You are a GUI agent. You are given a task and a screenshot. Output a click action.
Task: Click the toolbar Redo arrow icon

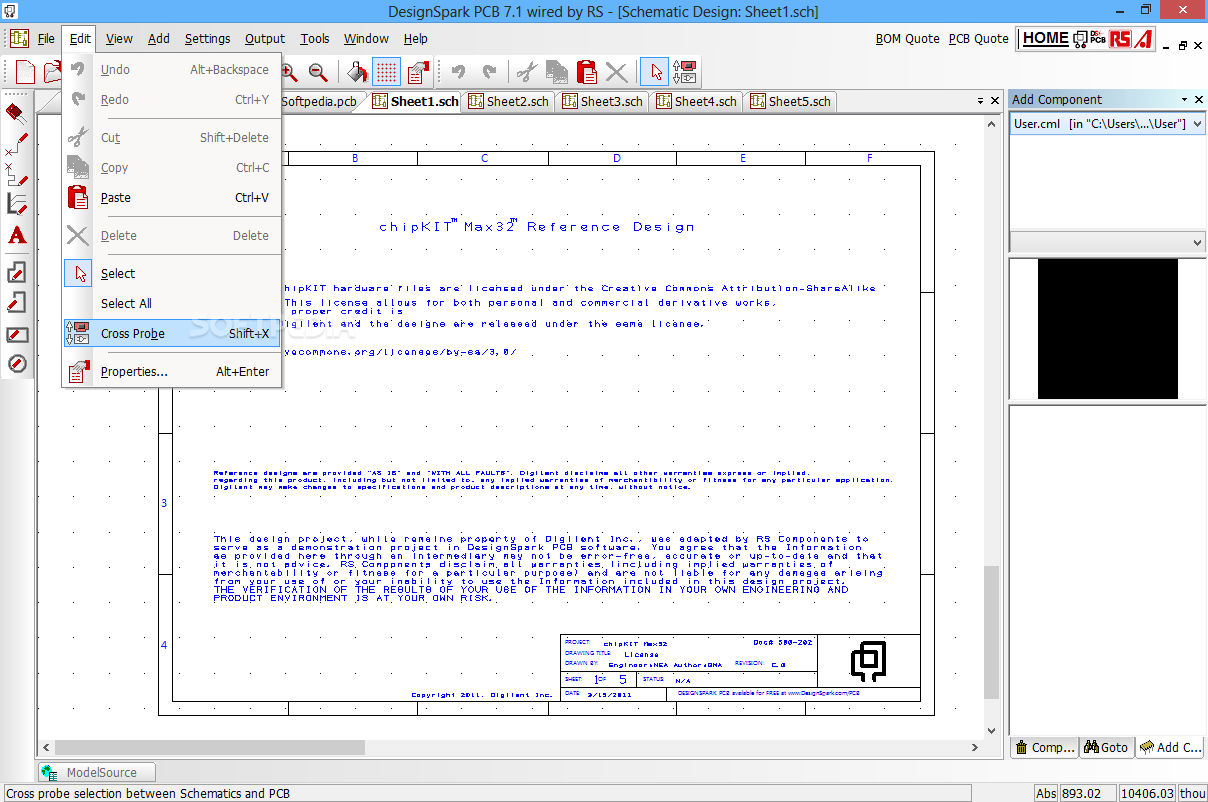pyautogui.click(x=489, y=72)
